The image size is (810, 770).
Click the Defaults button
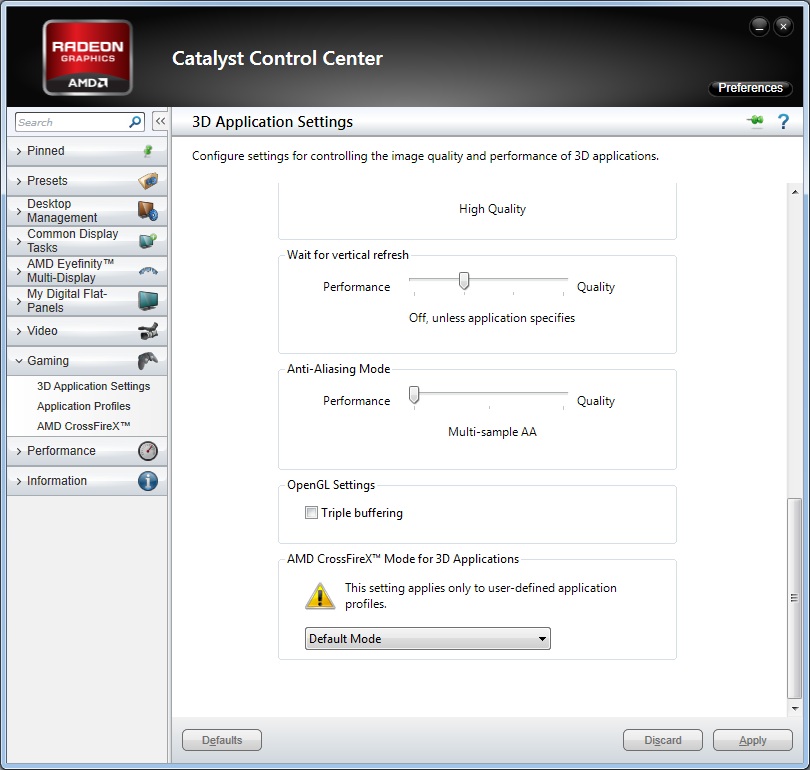pyautogui.click(x=222, y=740)
